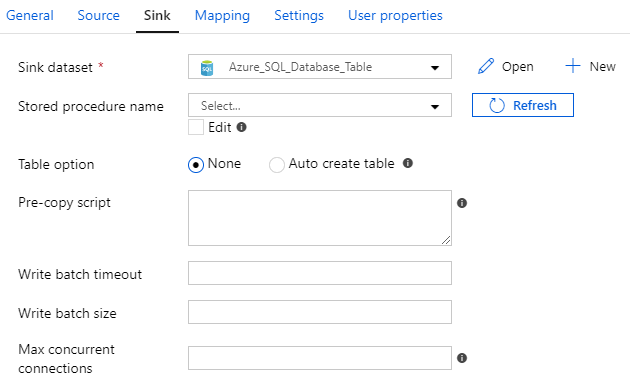This screenshot has width=630, height=390.
Task: Click the Table option label
Action: click(56, 165)
